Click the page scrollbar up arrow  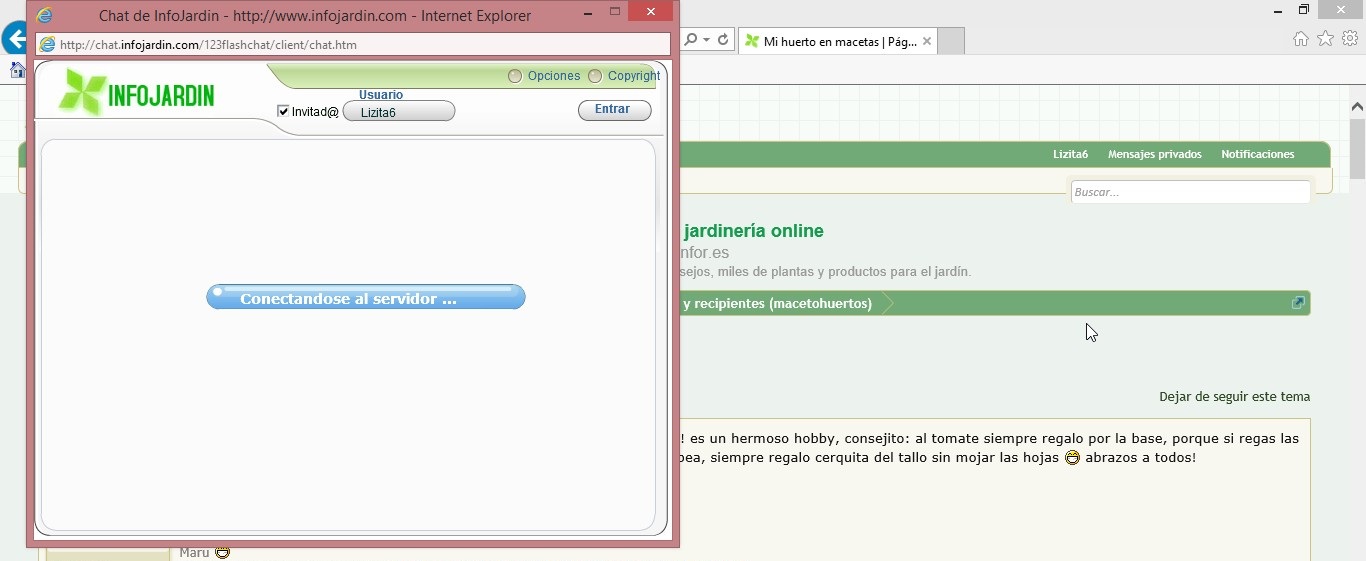pyautogui.click(x=1357, y=106)
